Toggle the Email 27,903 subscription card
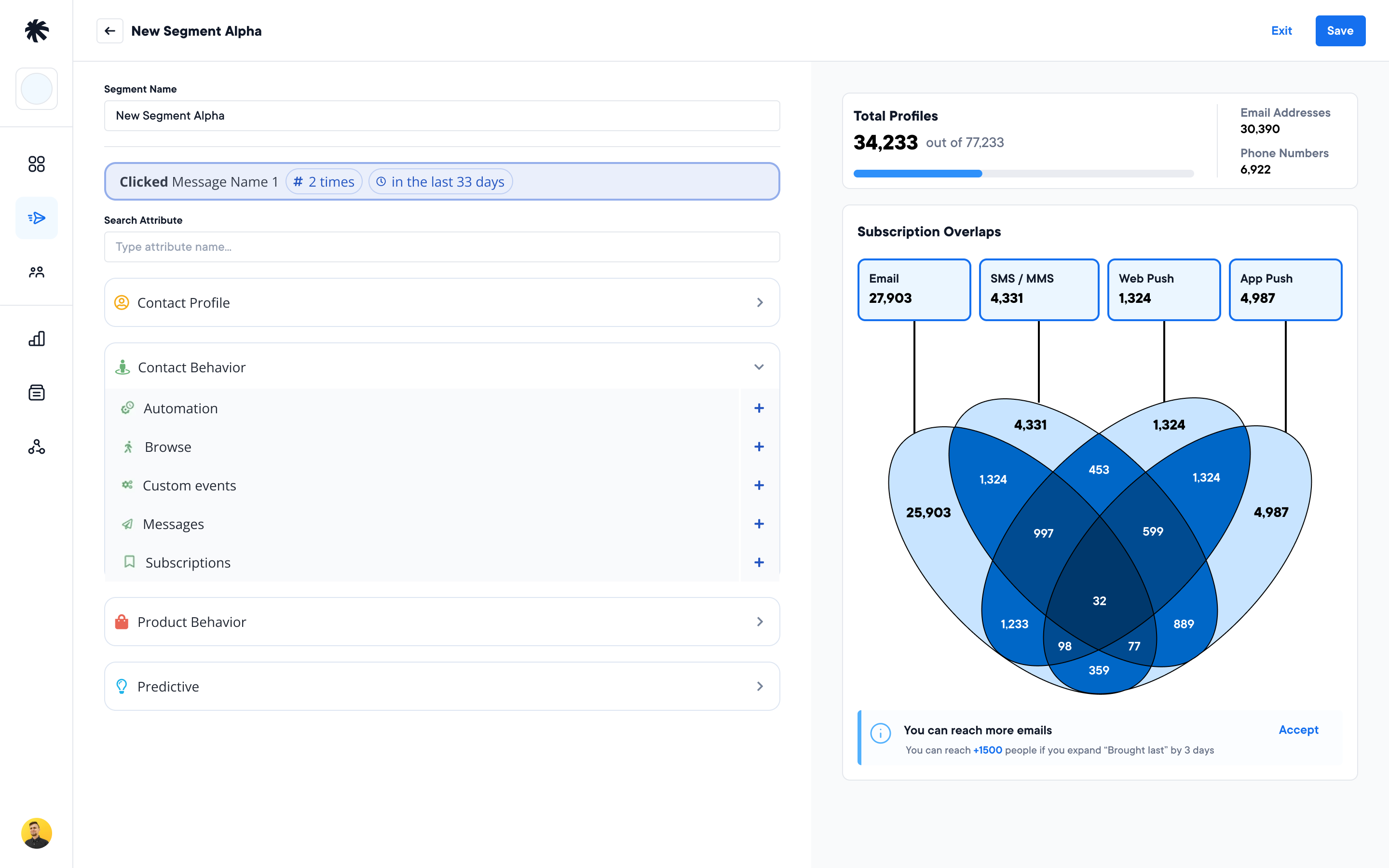Image resolution: width=1389 pixels, height=868 pixels. (914, 289)
